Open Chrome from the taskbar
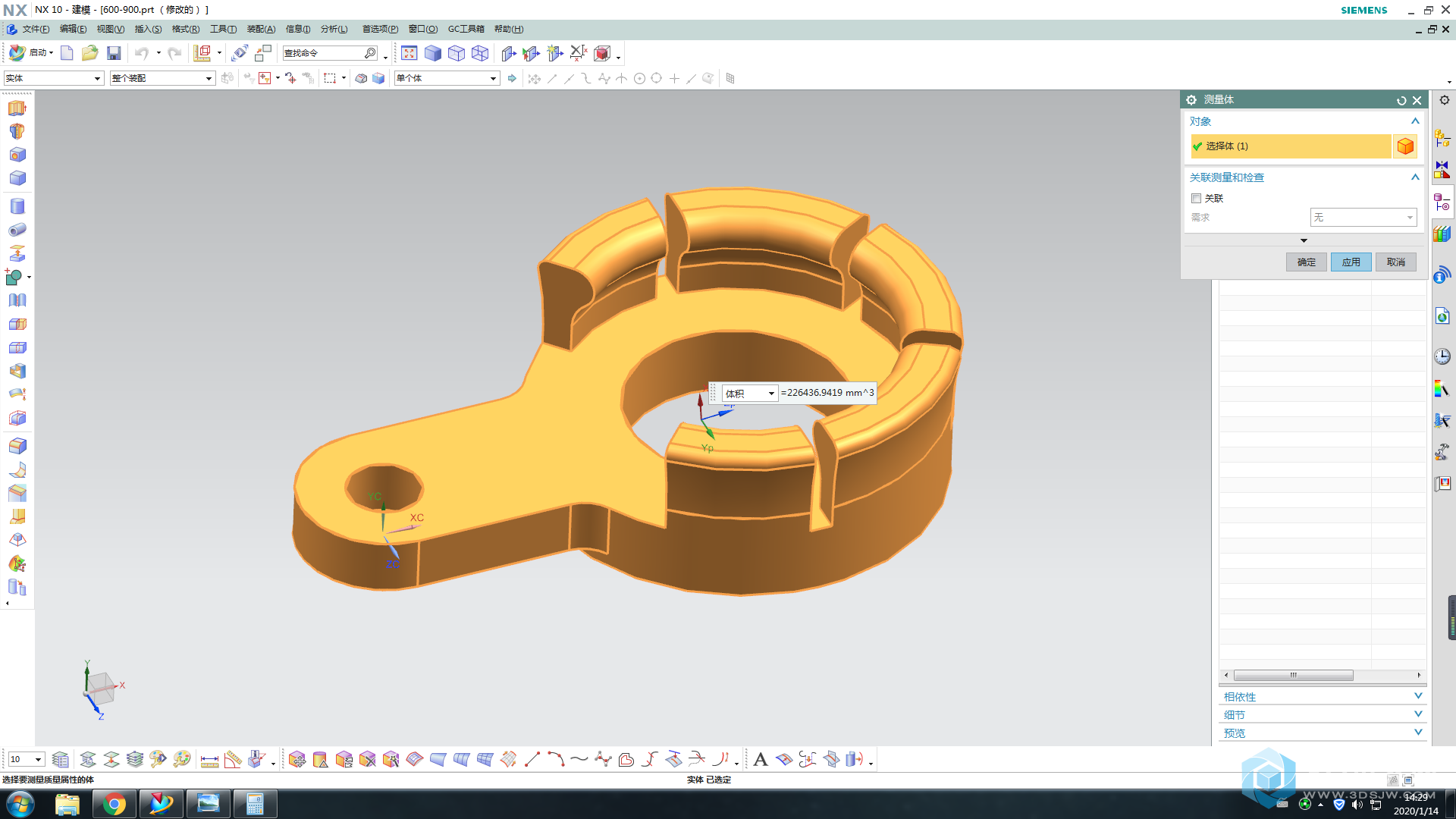 [115, 804]
